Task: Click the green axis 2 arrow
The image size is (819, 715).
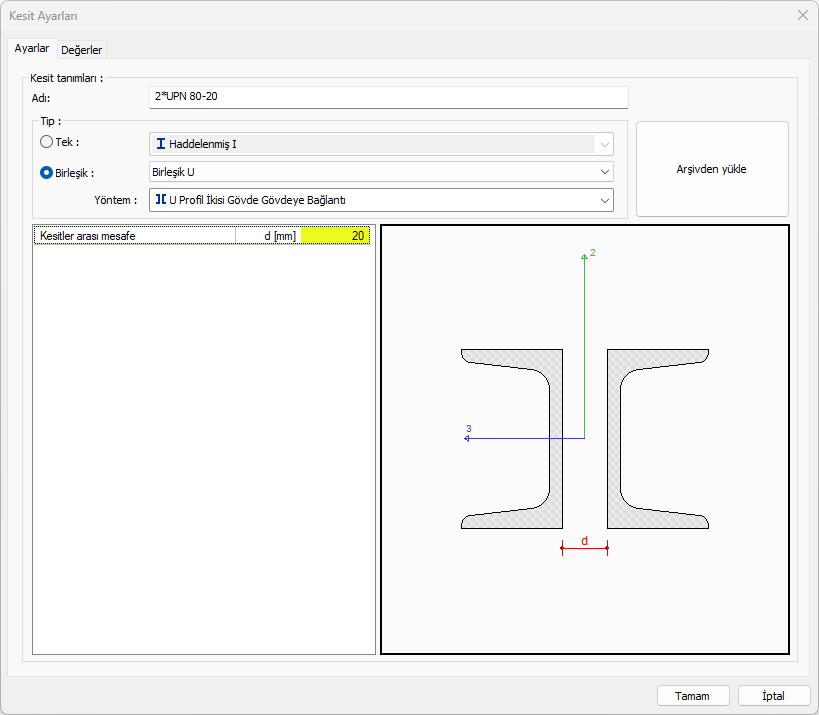Action: 584,258
